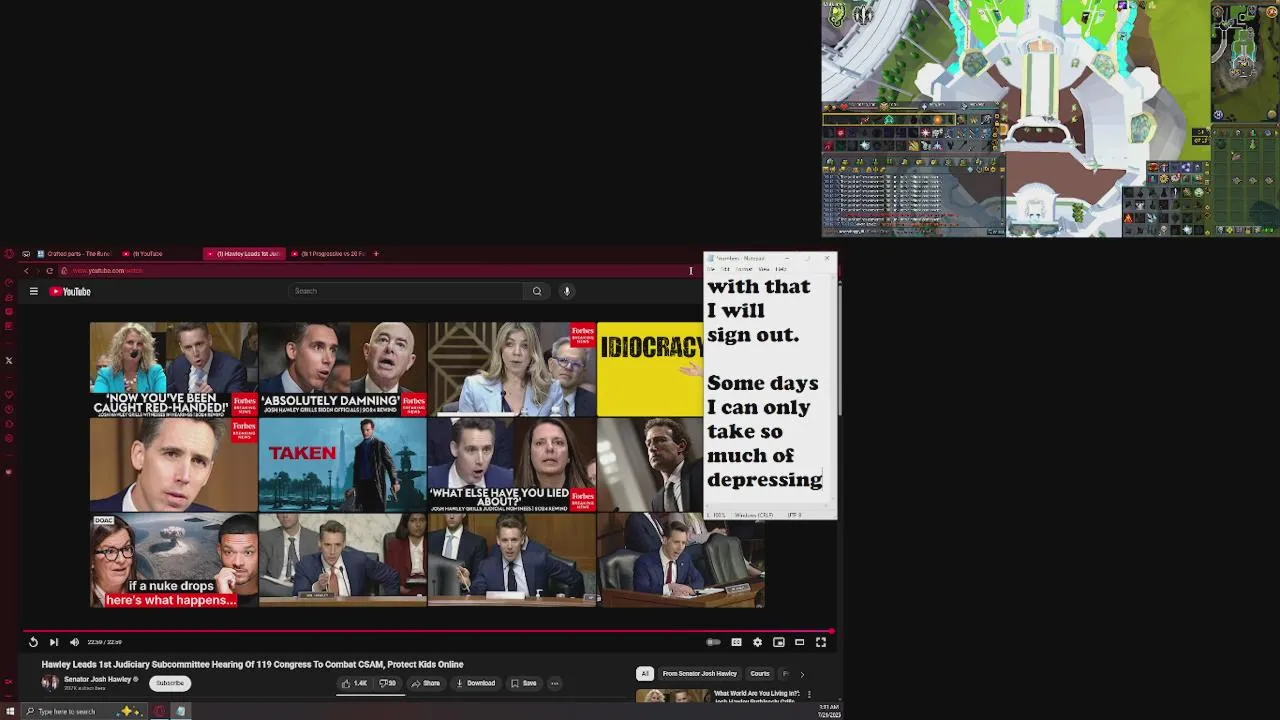Click the RuneScape action bar ability slots
The height and width of the screenshot is (720, 1280).
(x=910, y=132)
